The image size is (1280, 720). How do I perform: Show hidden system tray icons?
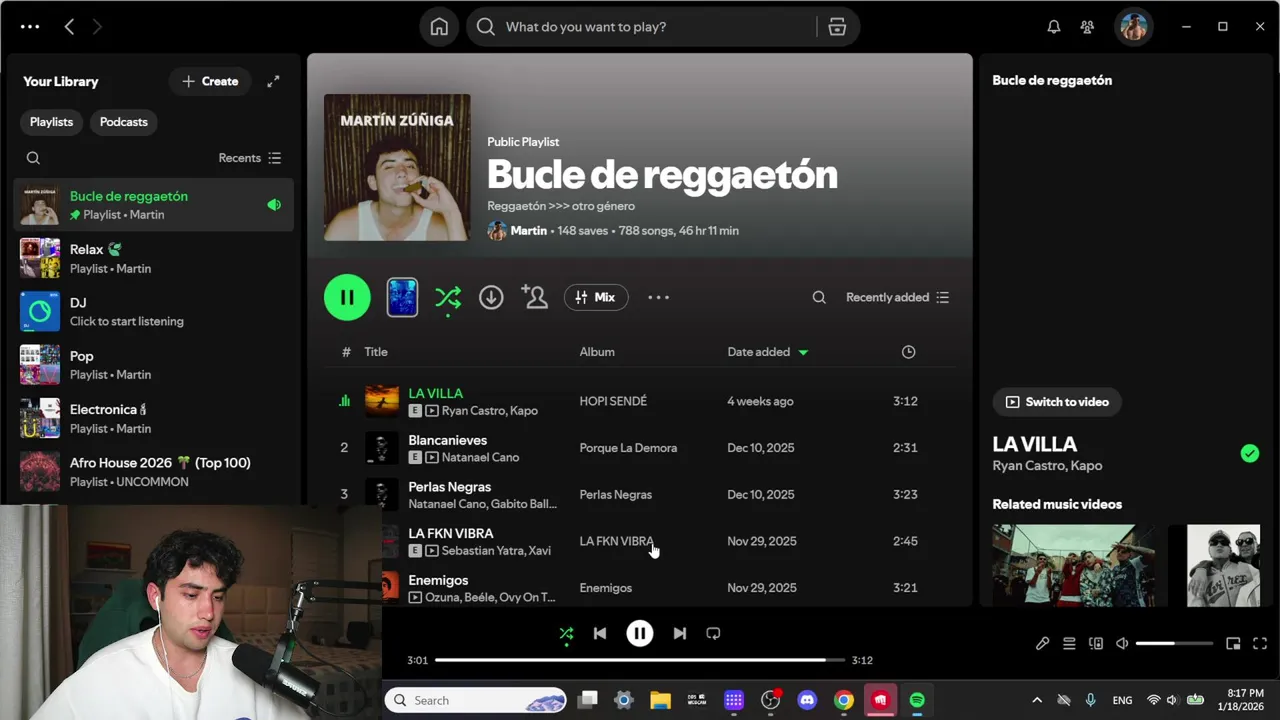(x=1037, y=700)
